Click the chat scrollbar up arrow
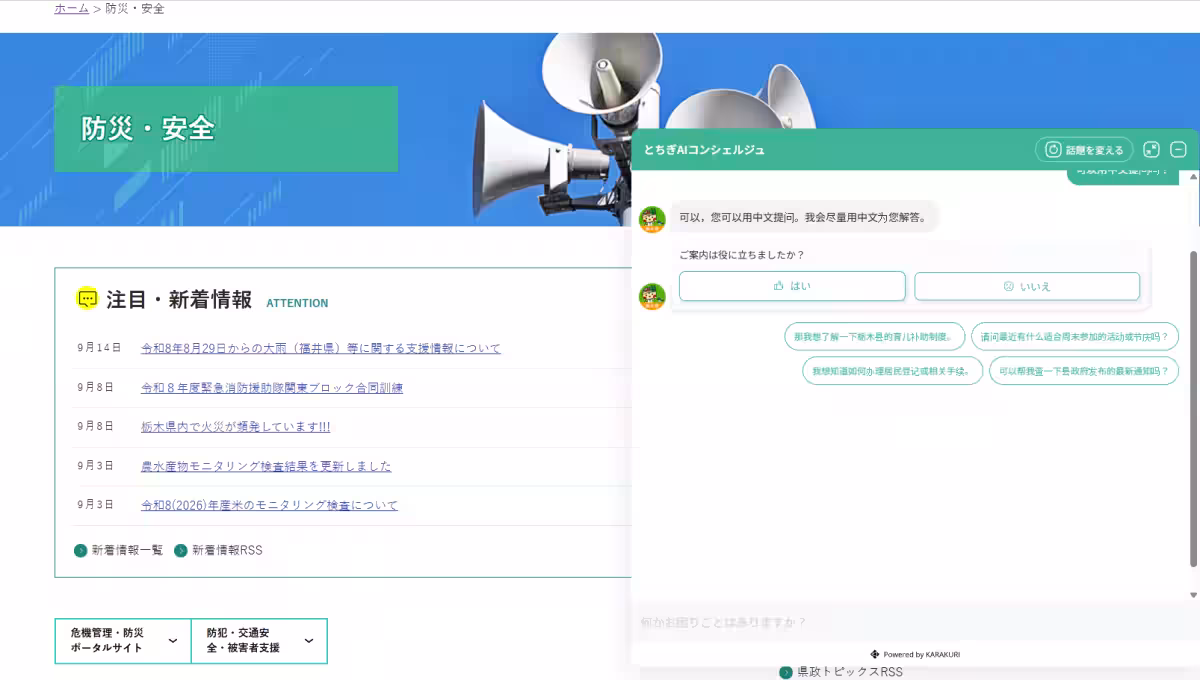 1192,177
